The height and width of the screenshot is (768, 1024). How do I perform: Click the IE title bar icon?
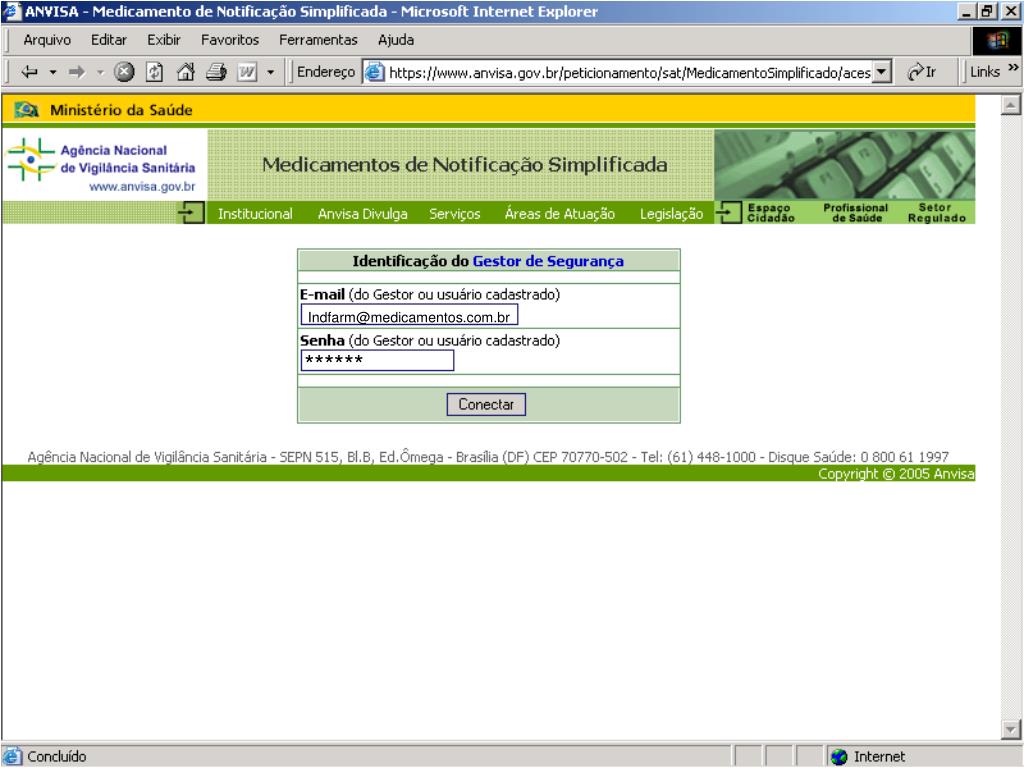coord(11,11)
